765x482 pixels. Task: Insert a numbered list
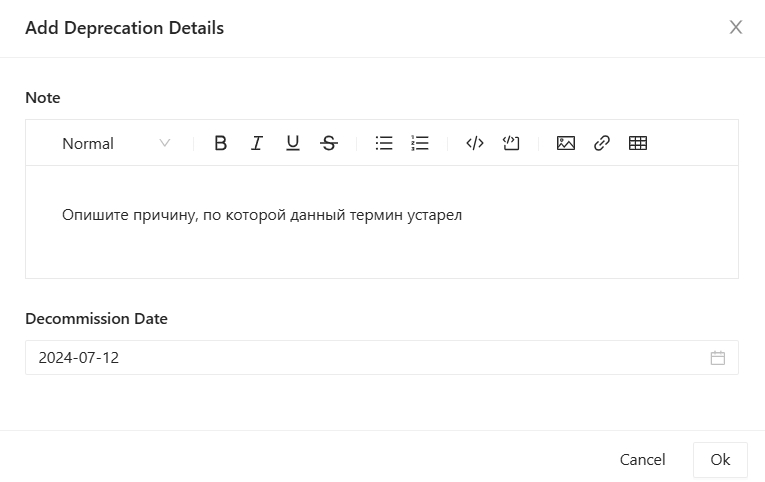[420, 143]
